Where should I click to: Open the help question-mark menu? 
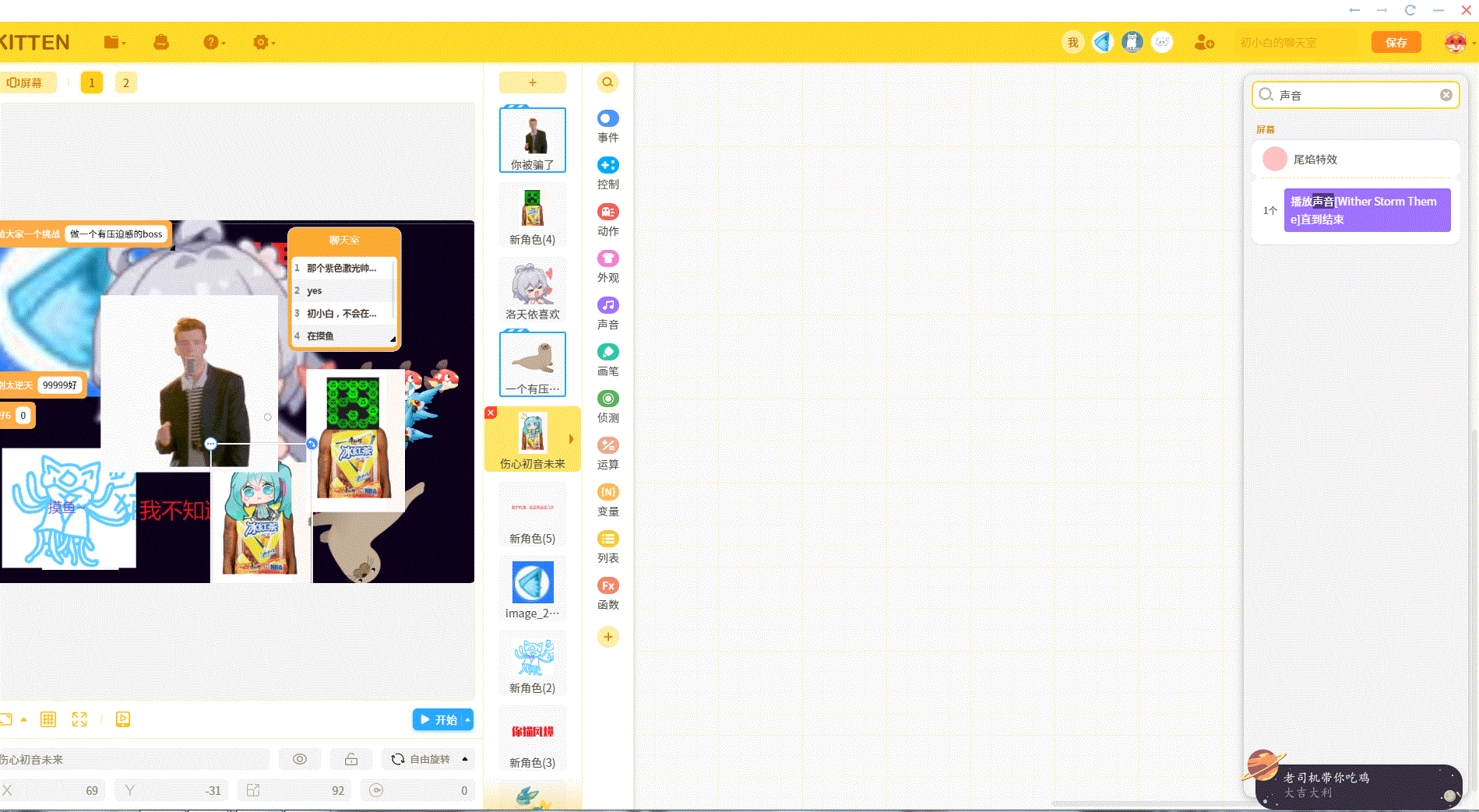[213, 43]
